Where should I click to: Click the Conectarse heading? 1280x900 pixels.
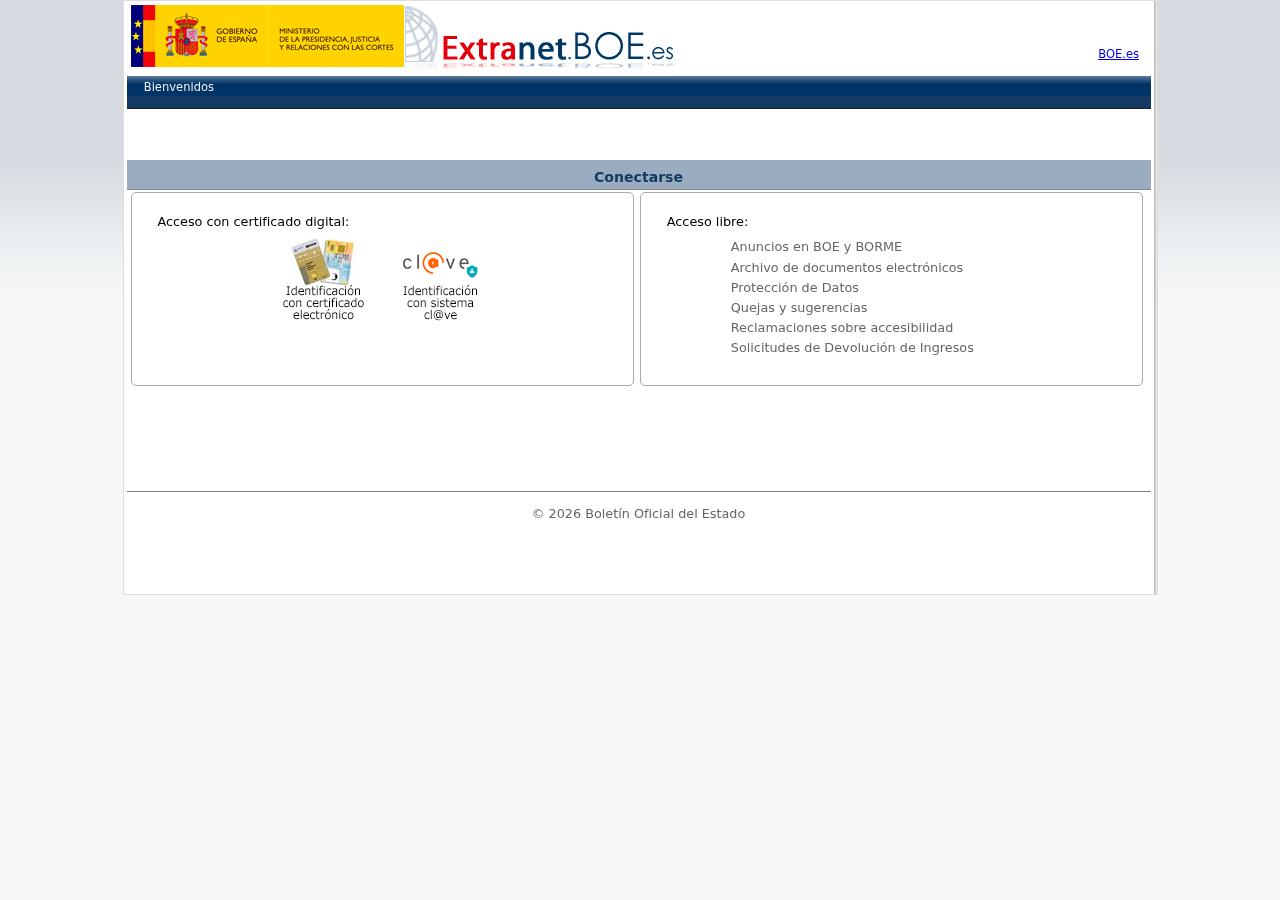click(x=638, y=177)
